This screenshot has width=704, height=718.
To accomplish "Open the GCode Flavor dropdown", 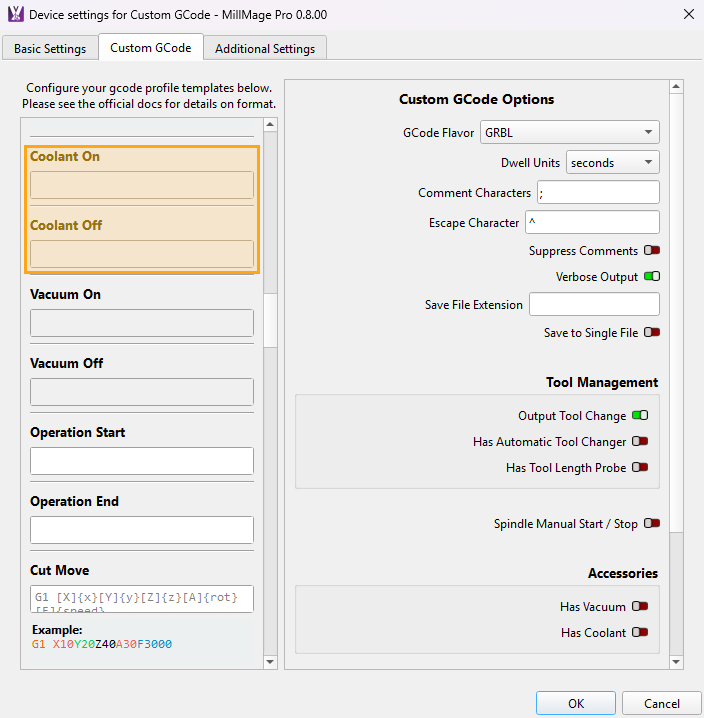I will click(x=569, y=132).
